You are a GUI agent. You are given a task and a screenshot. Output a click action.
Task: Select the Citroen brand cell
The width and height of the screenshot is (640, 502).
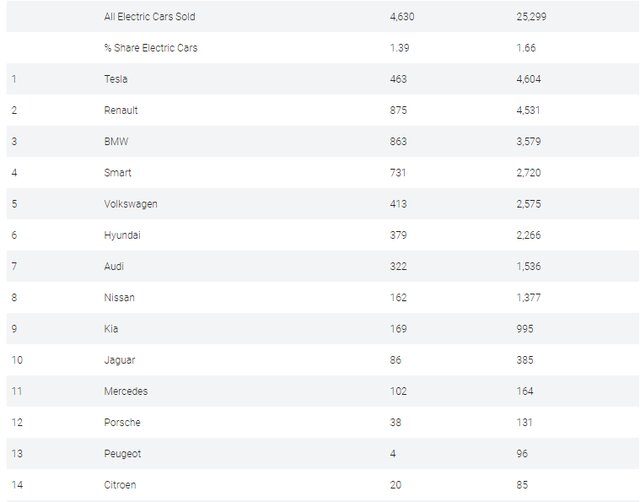click(120, 485)
